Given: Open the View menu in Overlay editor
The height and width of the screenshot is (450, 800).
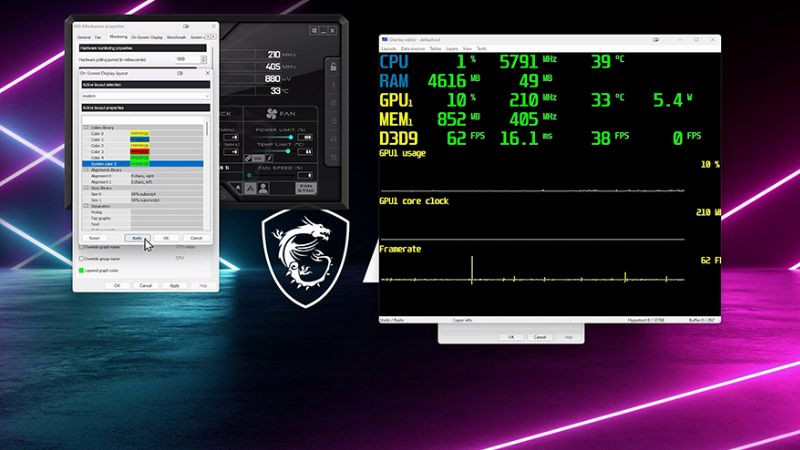Looking at the screenshot, I should [x=467, y=48].
